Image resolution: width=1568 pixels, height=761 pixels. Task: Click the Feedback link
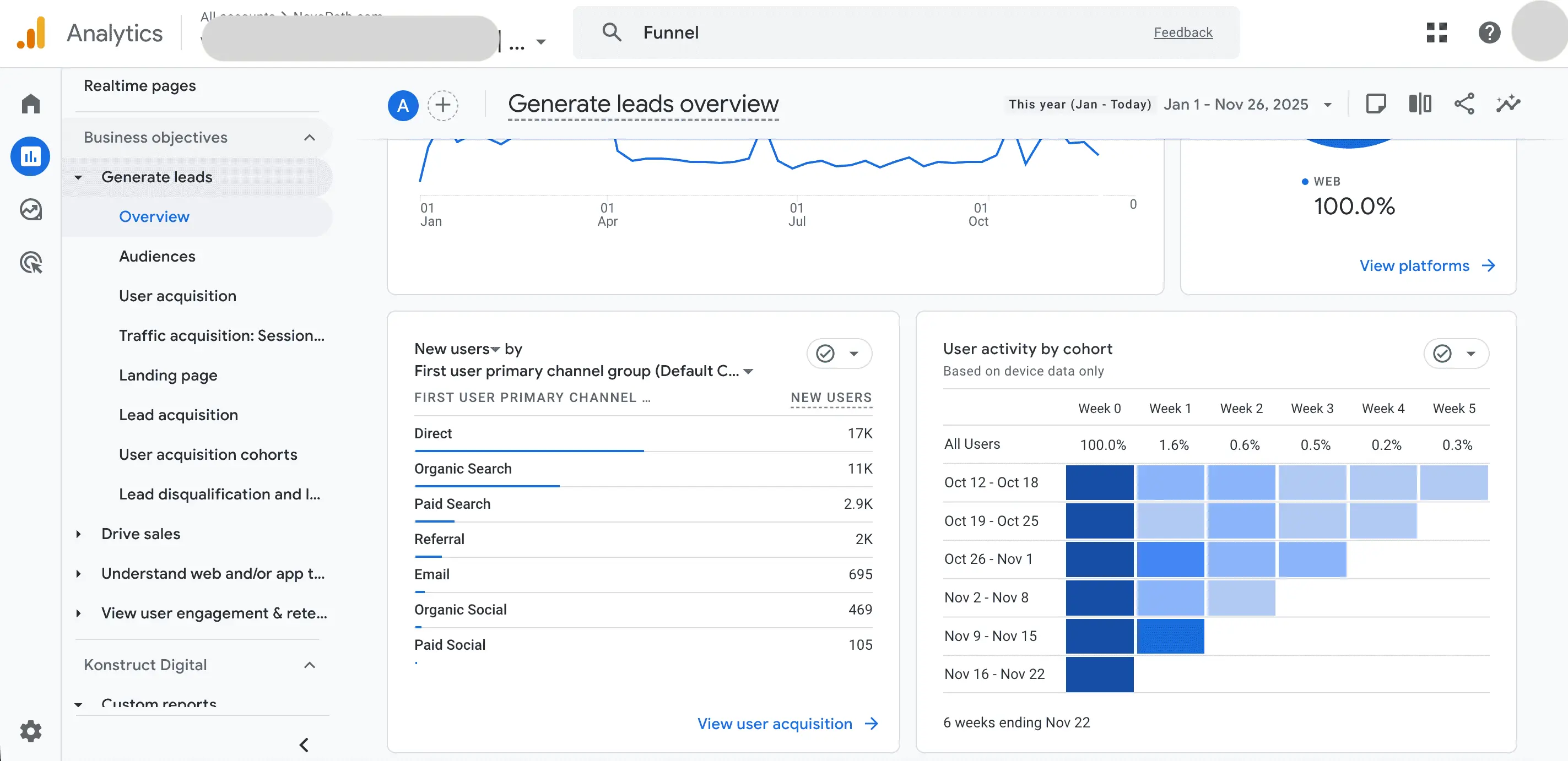click(x=1183, y=32)
